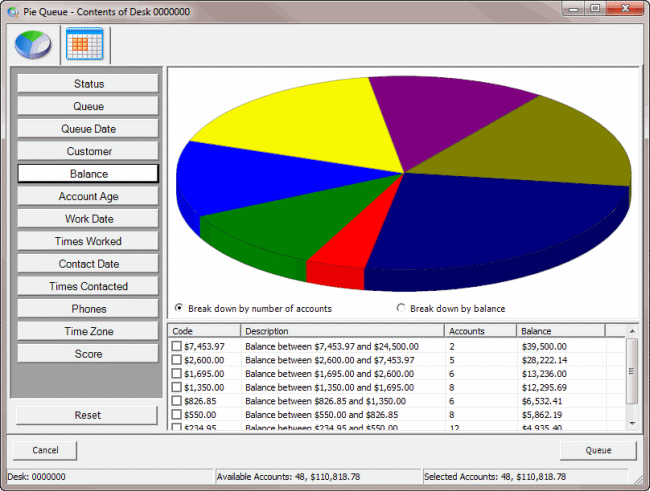Maximize the Pie Queue window
Viewport: 650px width, 491px height.
[x=595, y=8]
